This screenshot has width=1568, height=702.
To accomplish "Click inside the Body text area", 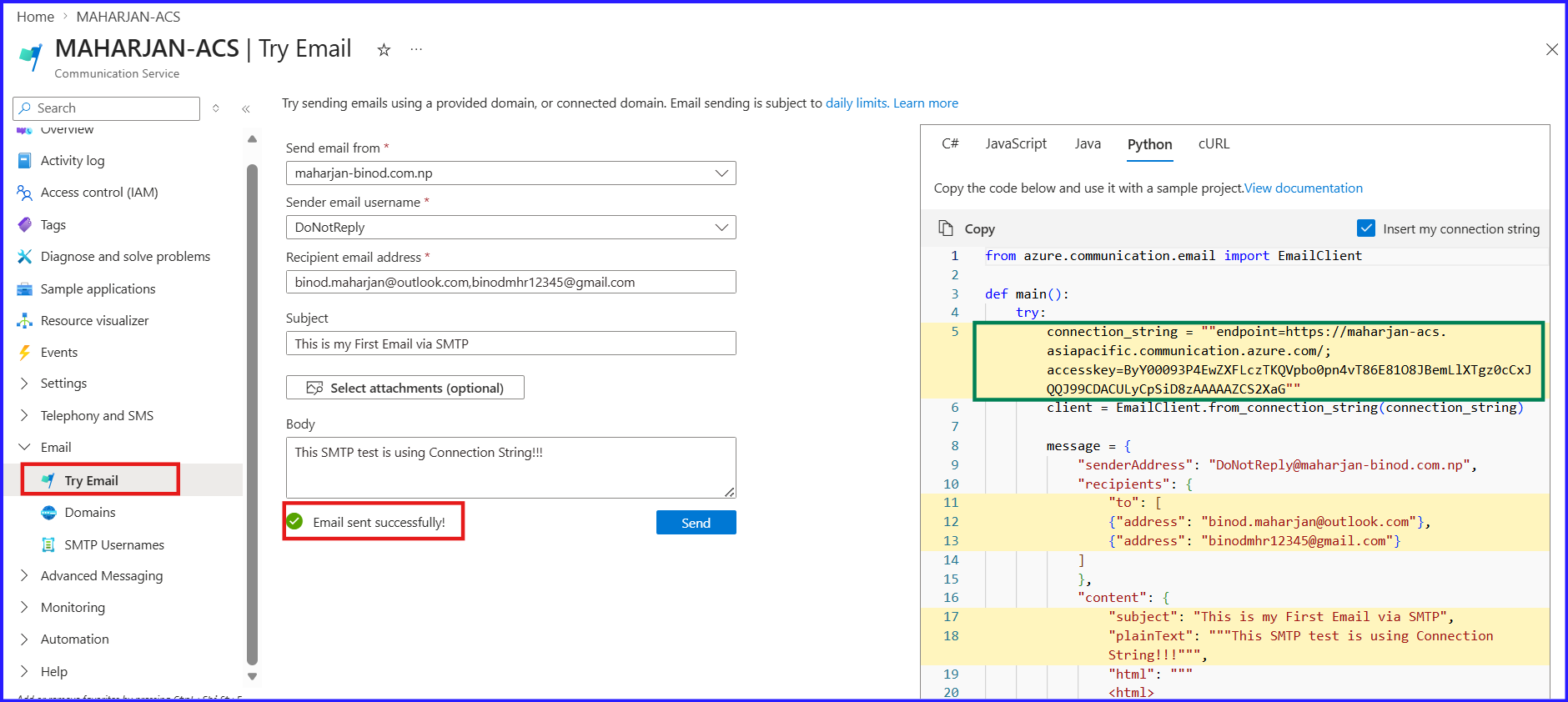I will pyautogui.click(x=510, y=468).
